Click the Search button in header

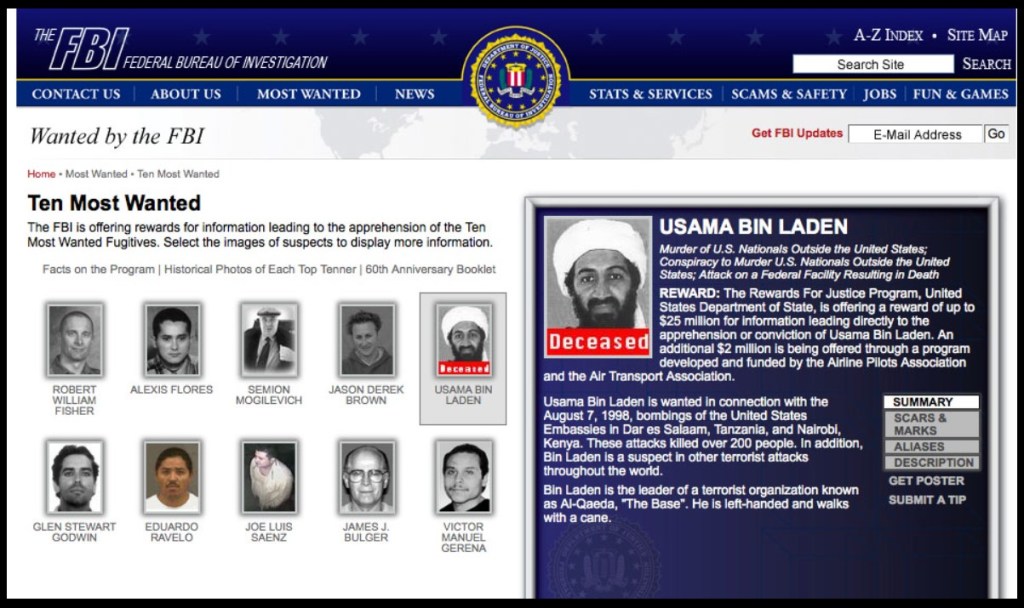pos(986,64)
